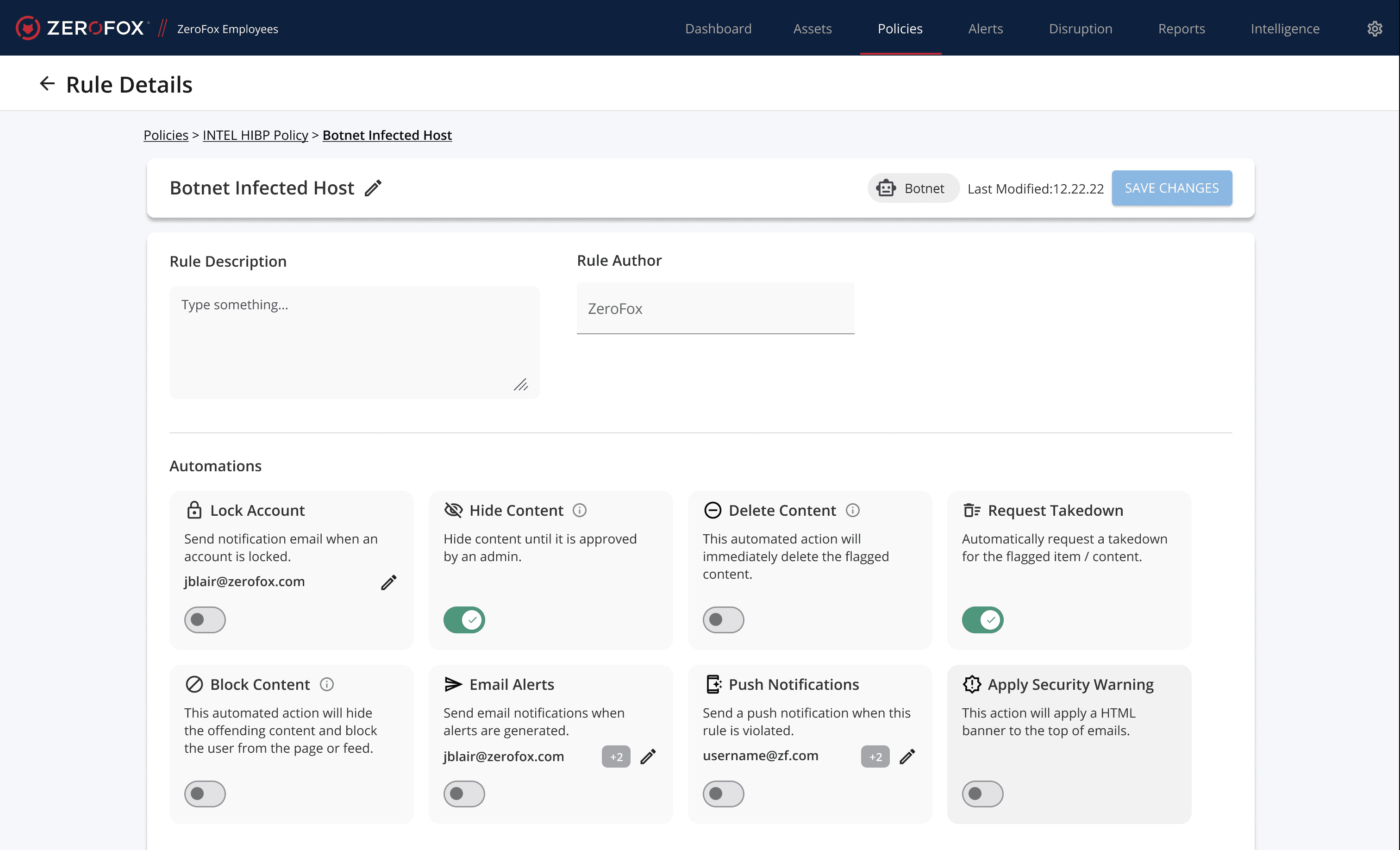Click Block Content info icon
Image resolution: width=1400 pixels, height=850 pixels.
[x=327, y=684]
